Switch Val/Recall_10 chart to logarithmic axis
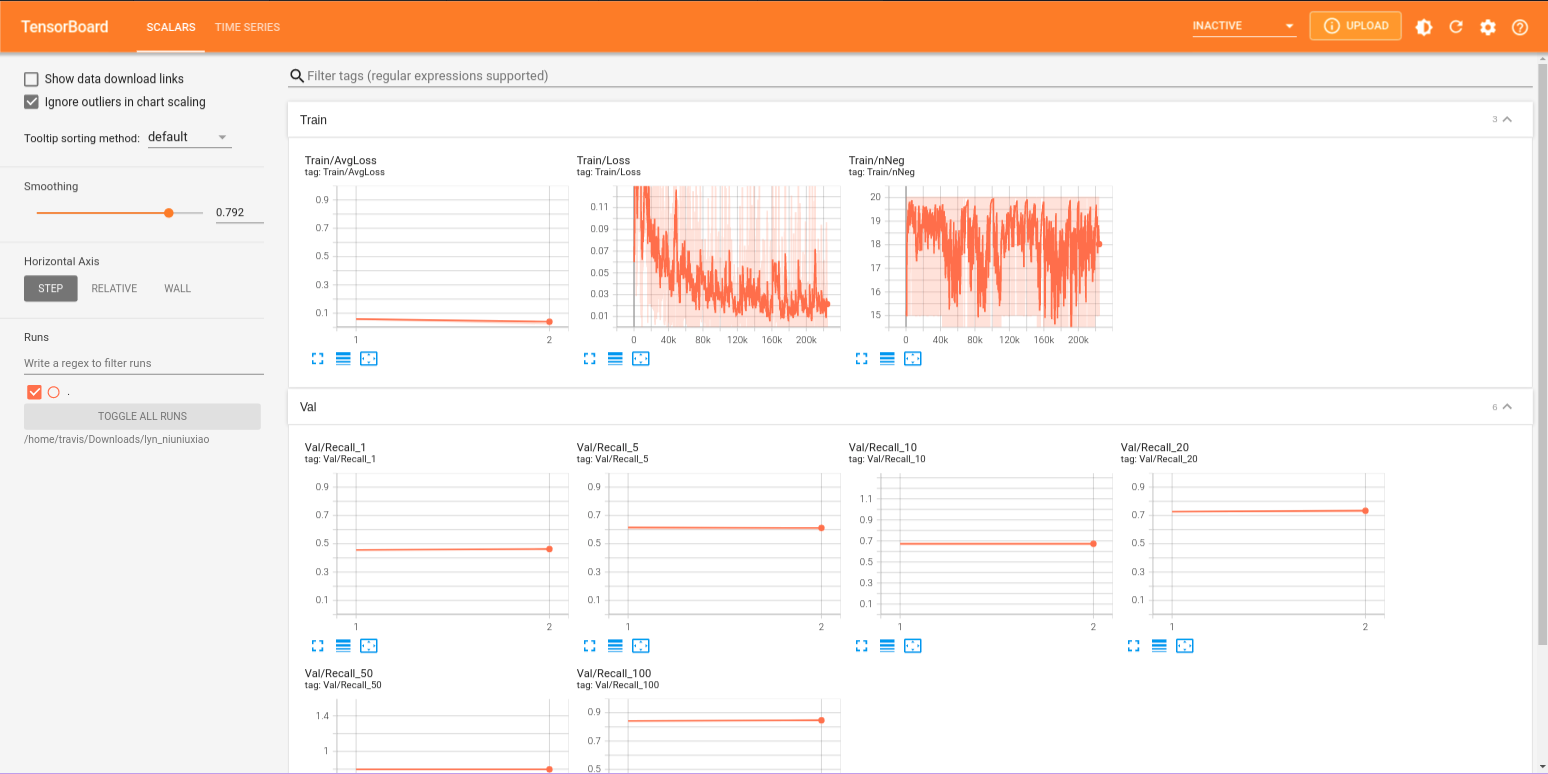 click(886, 645)
